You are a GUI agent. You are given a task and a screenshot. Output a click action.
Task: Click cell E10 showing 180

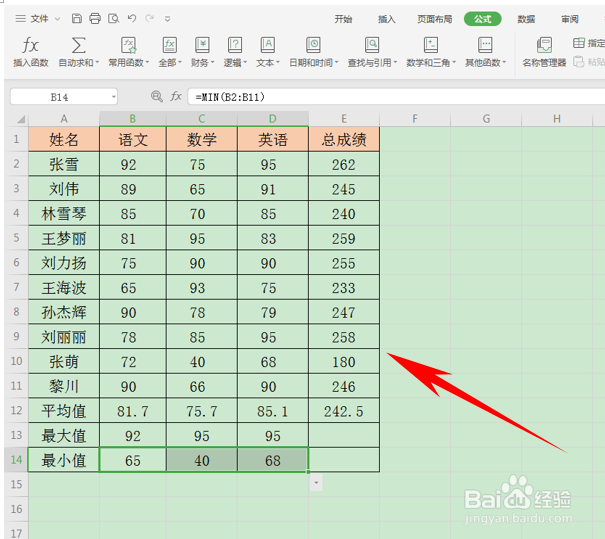[x=344, y=362]
